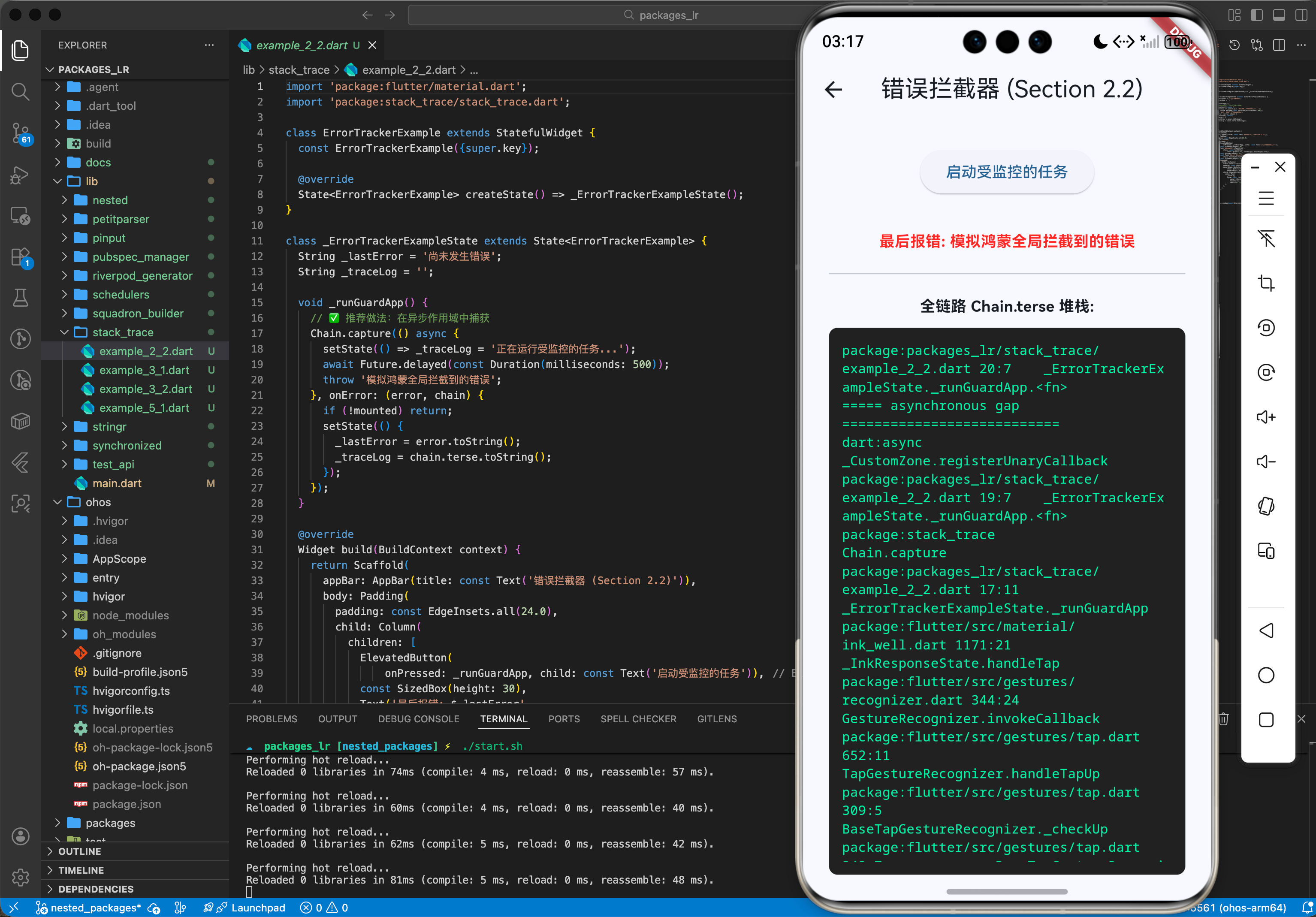Go back with editor navigation arrow
The width and height of the screenshot is (1316, 917).
(368, 15)
